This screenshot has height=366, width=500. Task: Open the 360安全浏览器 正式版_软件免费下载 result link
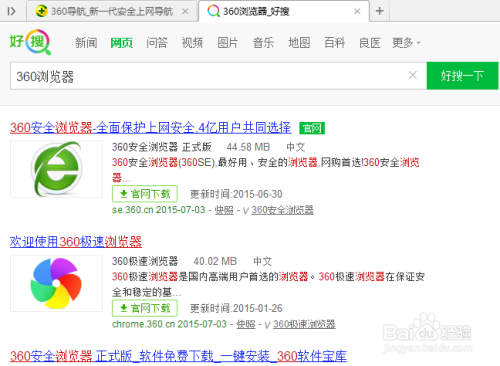click(178, 356)
